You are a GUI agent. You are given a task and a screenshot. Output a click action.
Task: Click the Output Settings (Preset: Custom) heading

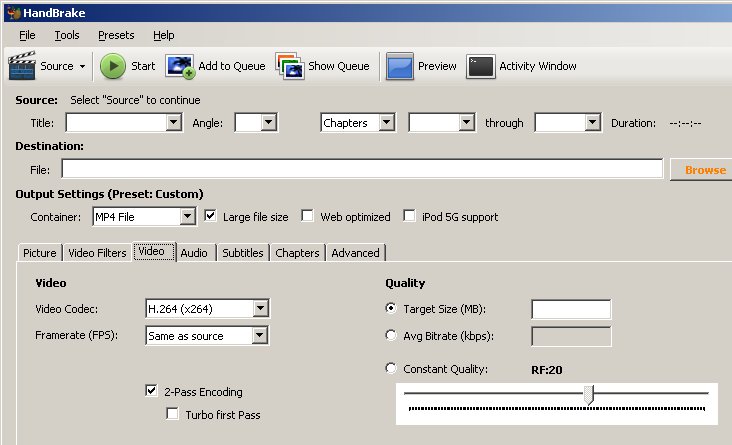[109, 194]
